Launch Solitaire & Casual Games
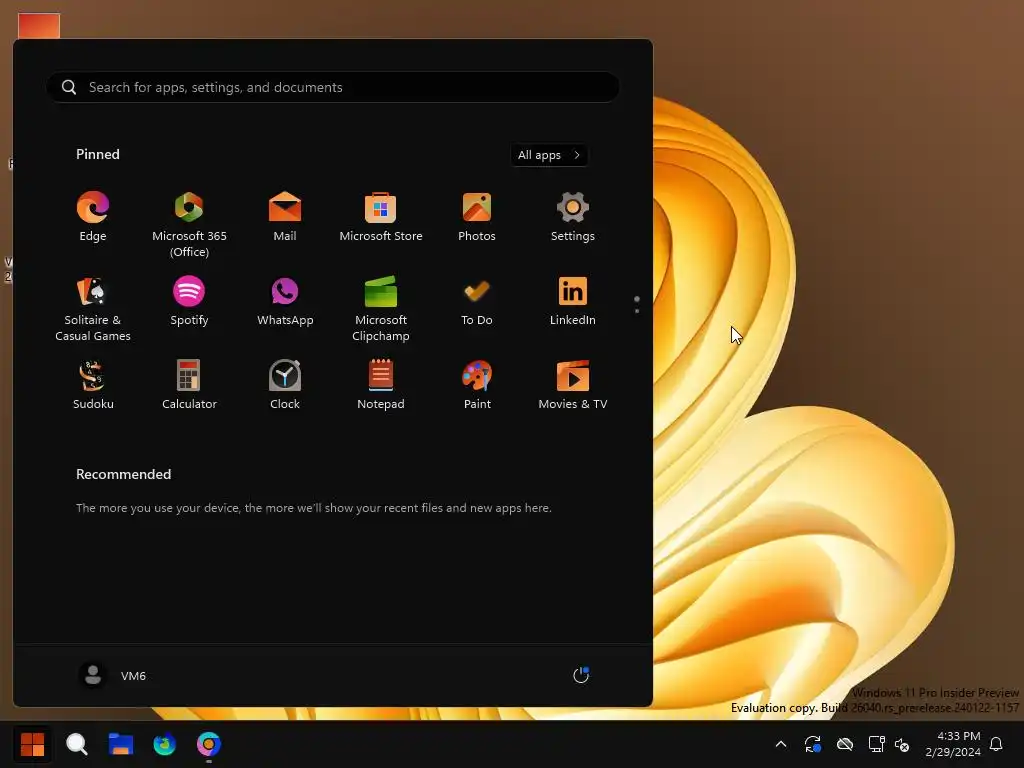Image resolution: width=1024 pixels, height=768 pixels. coord(93,310)
